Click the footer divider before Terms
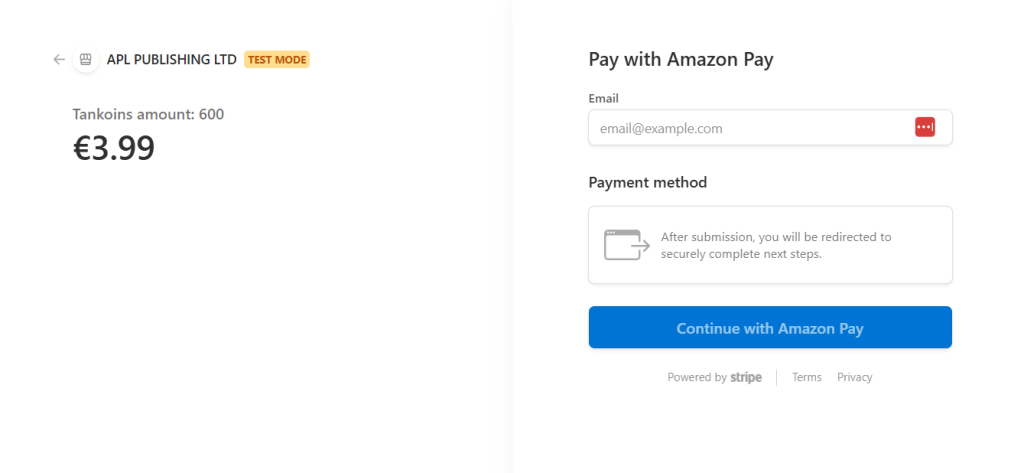Screen dimensions: 1024x473 tap(776, 378)
